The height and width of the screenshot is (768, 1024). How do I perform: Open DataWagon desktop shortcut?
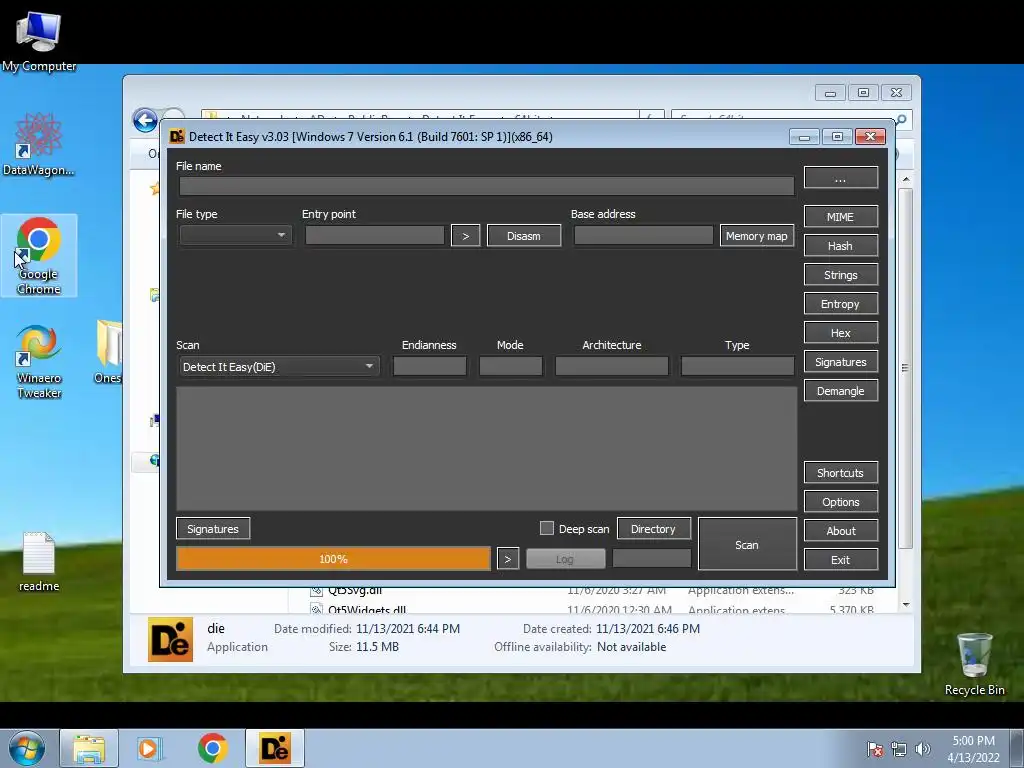39,144
